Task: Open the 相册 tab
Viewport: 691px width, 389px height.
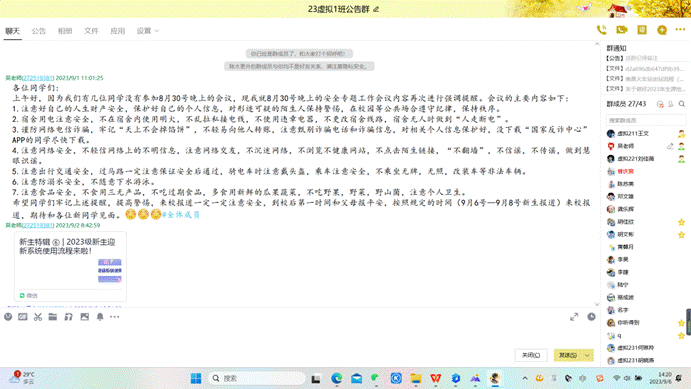Action: click(65, 31)
